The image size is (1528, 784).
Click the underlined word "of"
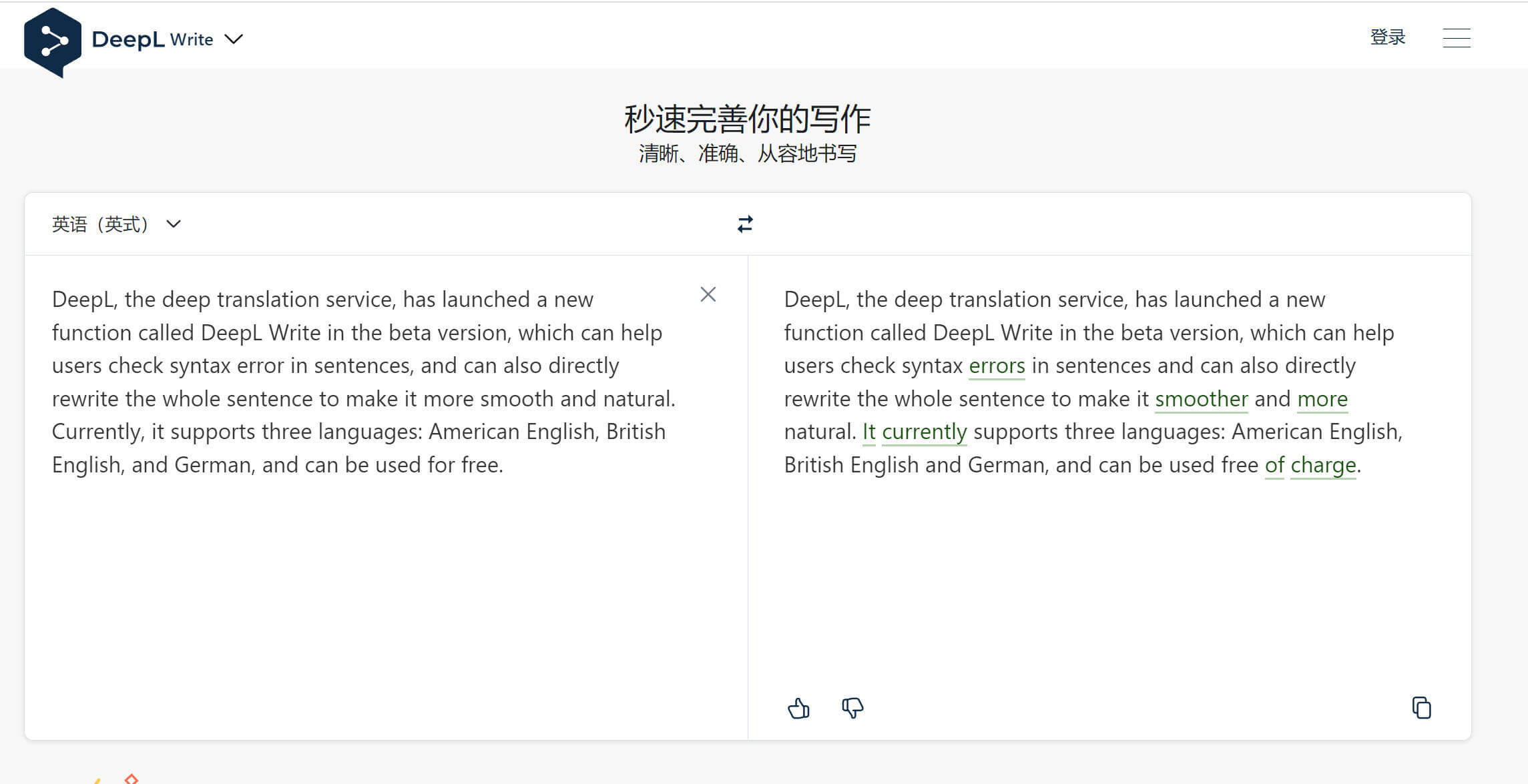[1274, 465]
